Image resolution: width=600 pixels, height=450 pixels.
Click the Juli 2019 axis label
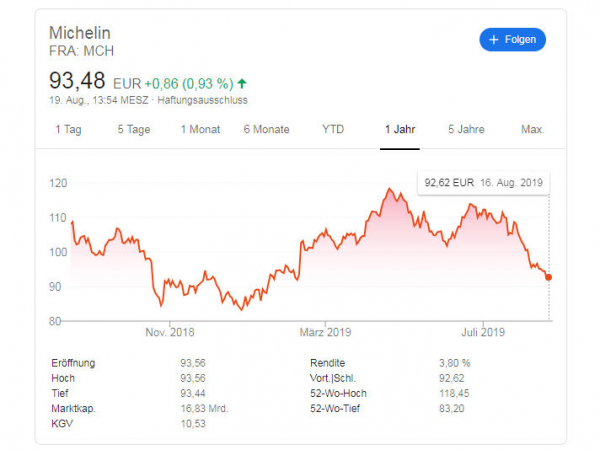click(x=483, y=332)
